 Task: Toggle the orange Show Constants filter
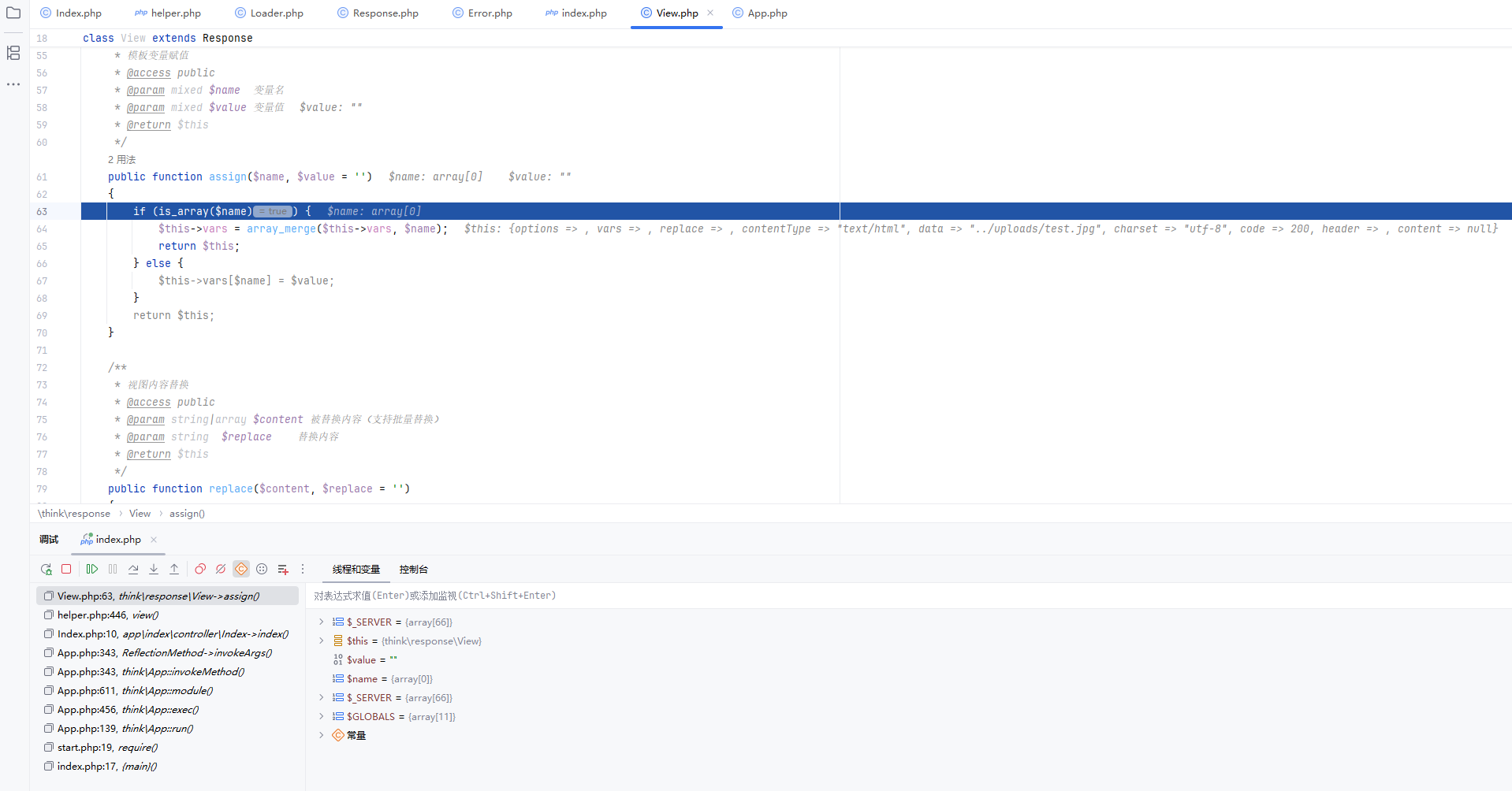(241, 569)
